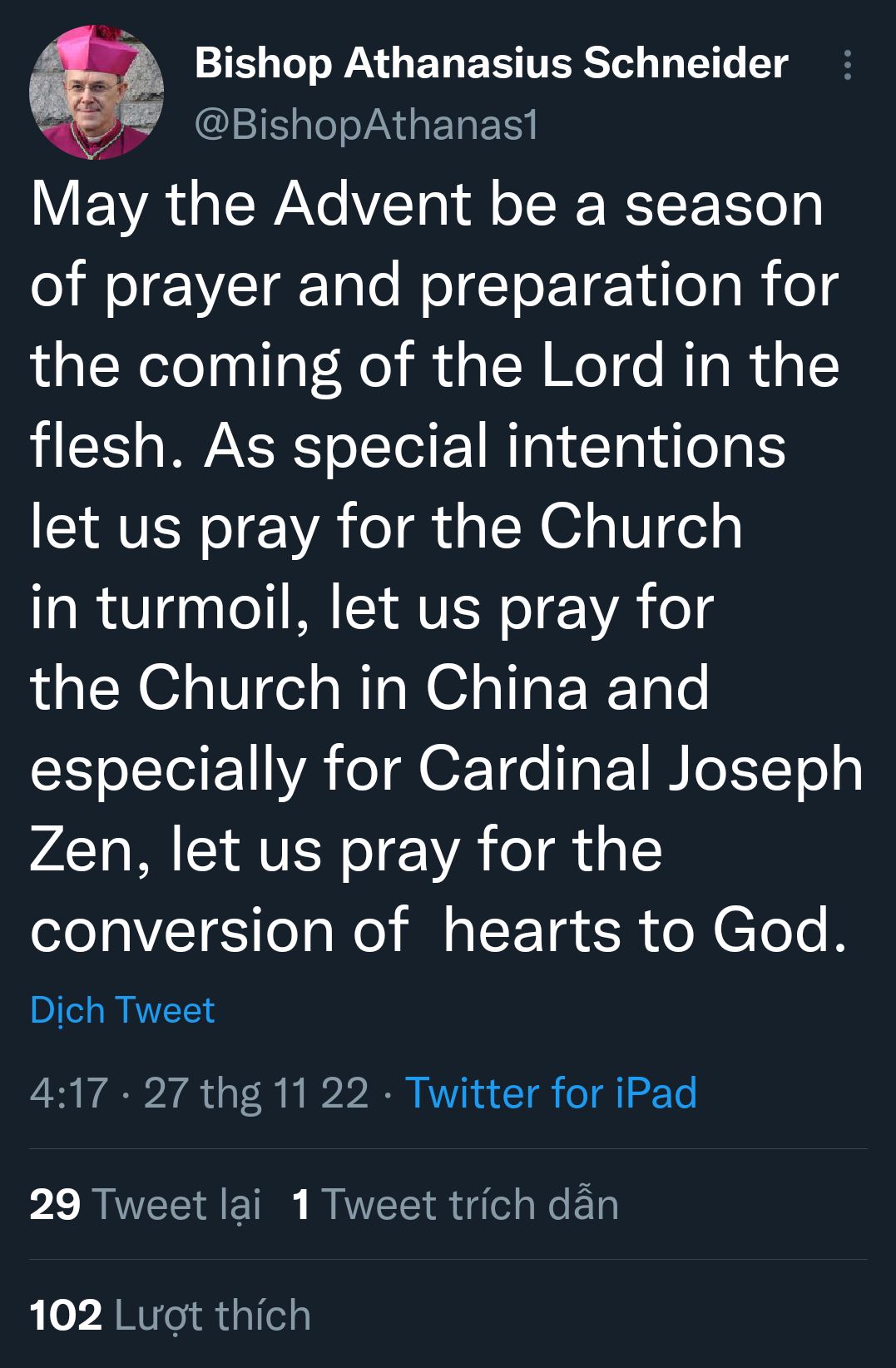Click the 'of prayer and preparation for' line

(x=434, y=285)
